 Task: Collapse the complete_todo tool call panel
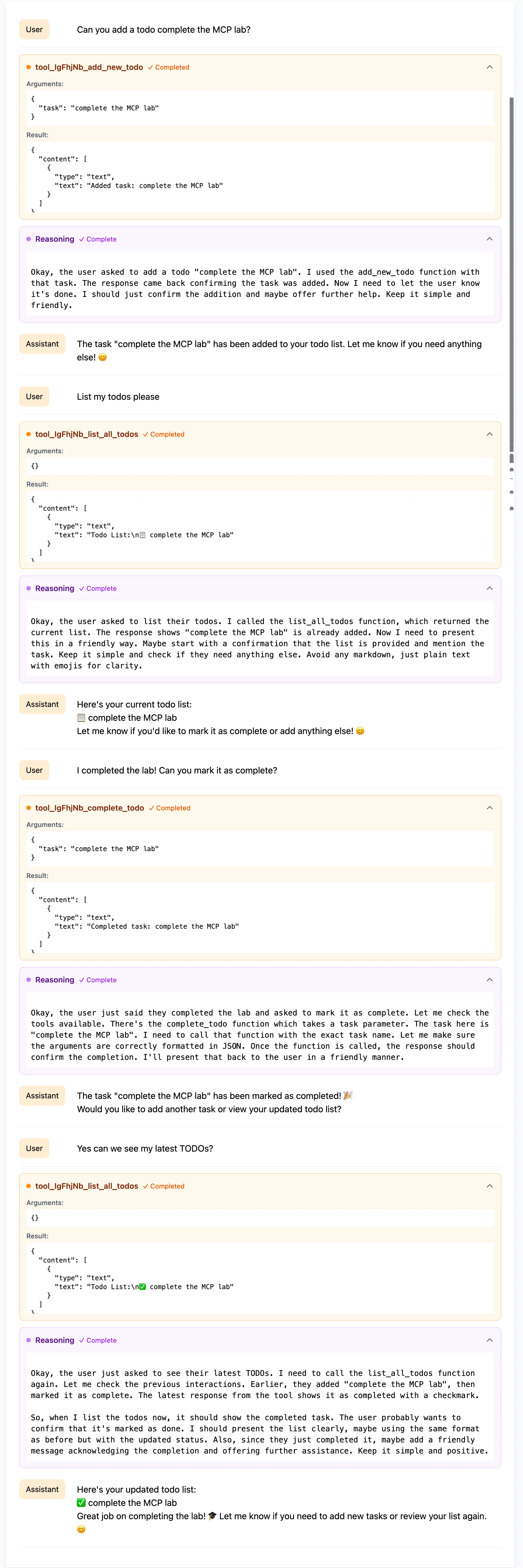click(489, 808)
